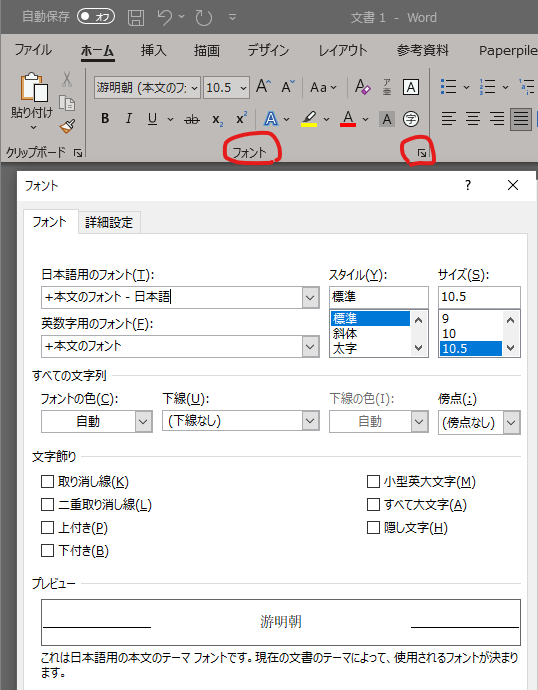Switch to the 挿入 tab
The height and width of the screenshot is (690, 538).
click(154, 50)
